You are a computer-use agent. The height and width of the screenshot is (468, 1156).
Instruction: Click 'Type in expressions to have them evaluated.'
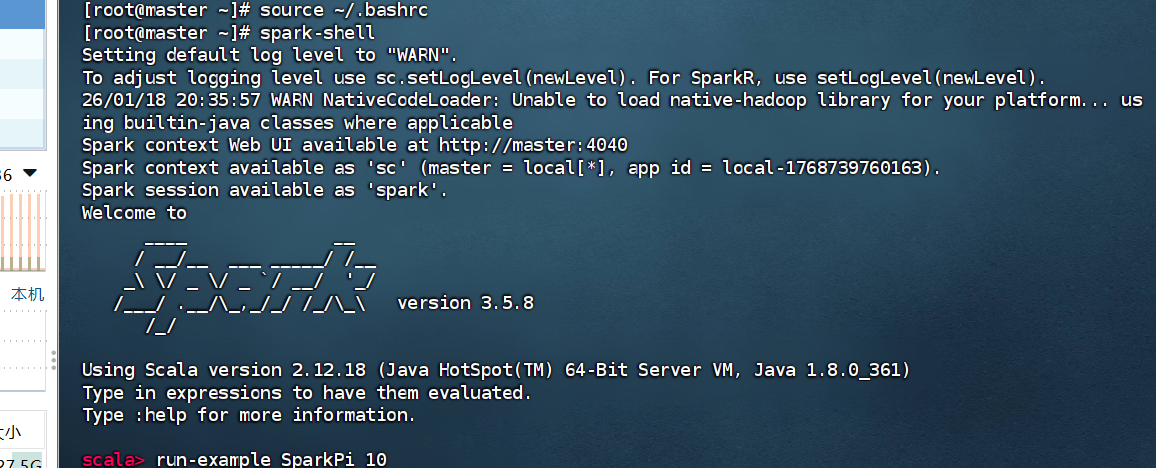pos(307,393)
